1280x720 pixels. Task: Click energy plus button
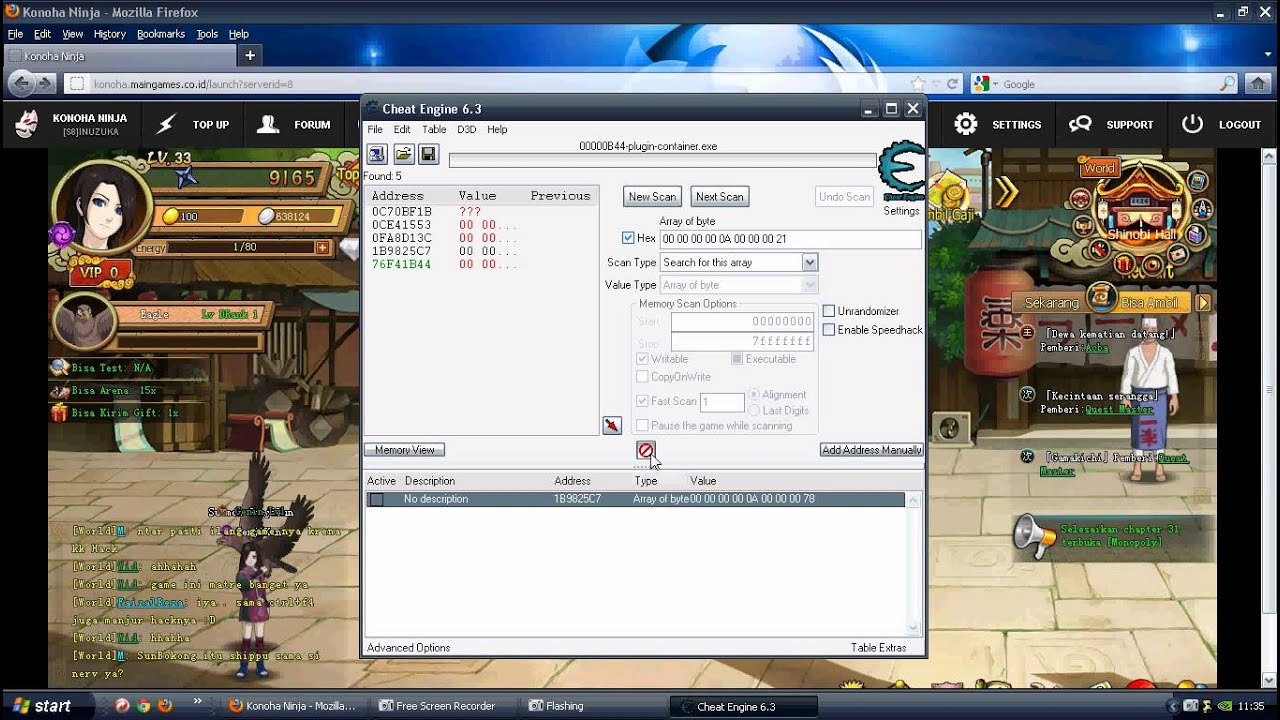click(322, 247)
